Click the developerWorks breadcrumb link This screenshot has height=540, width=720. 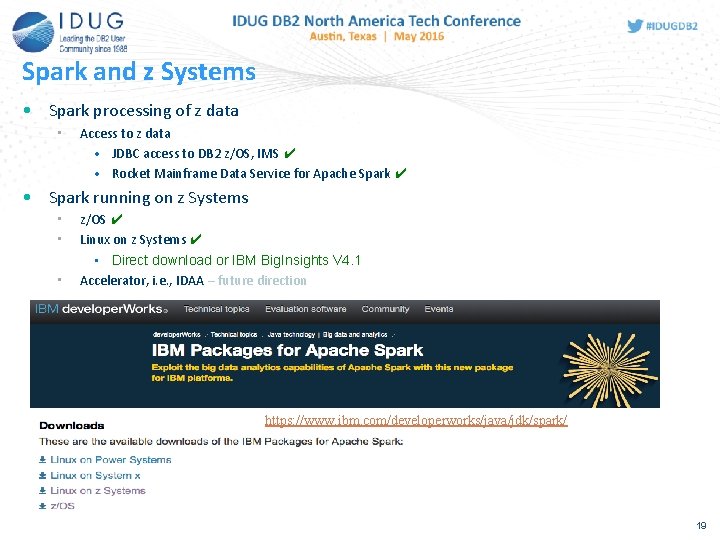coord(176,334)
